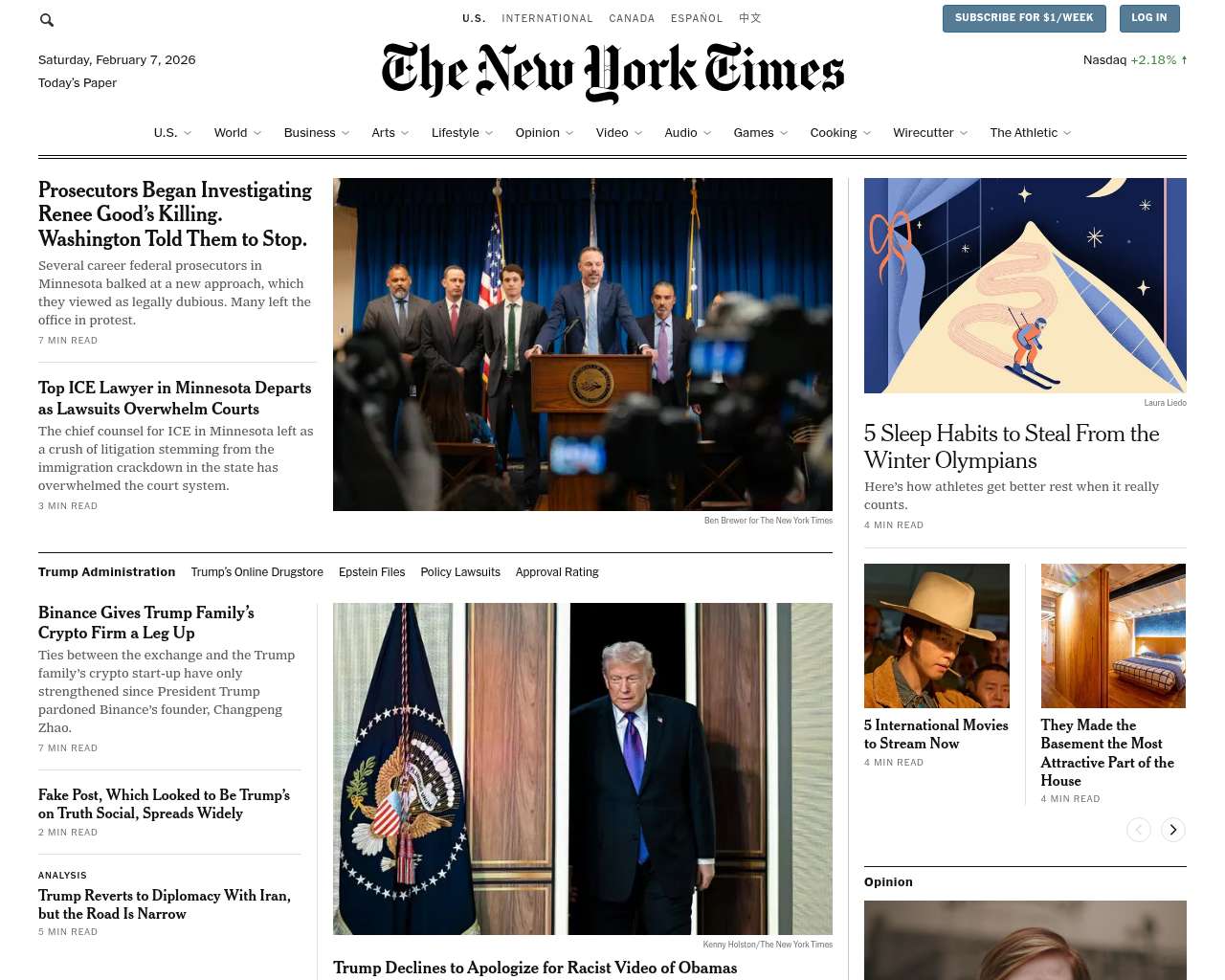The width and height of the screenshot is (1225, 980).
Task: Open the Epstein Files topic link
Action: tap(372, 572)
